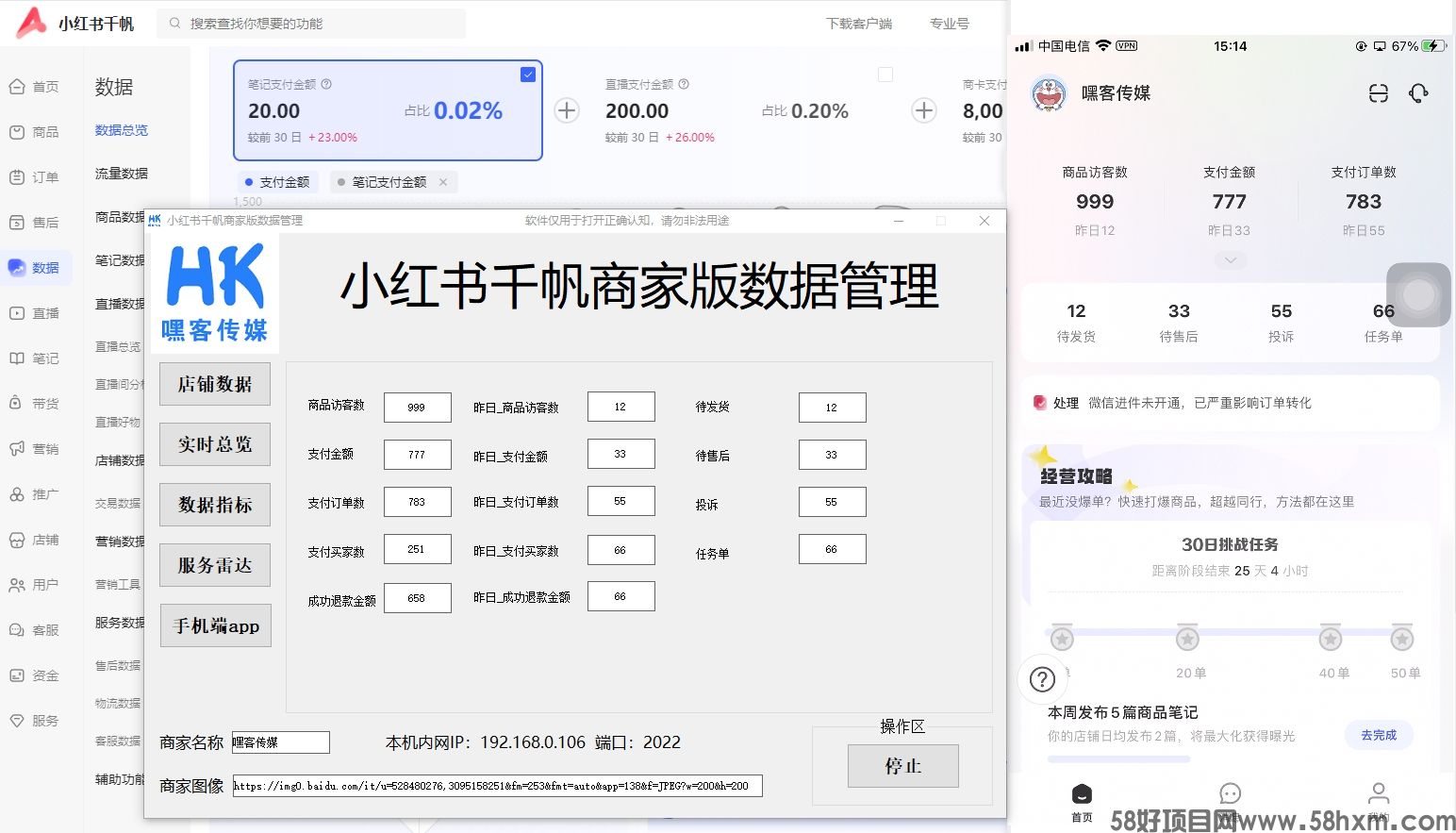
Task: Click the 去完成 button in the phone view
Action: tap(1378, 735)
